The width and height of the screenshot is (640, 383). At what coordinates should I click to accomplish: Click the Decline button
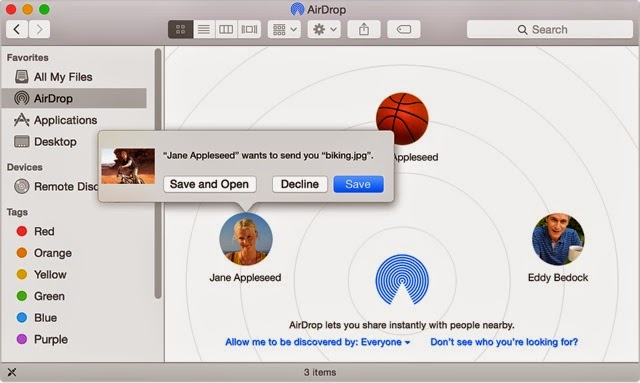coord(300,184)
